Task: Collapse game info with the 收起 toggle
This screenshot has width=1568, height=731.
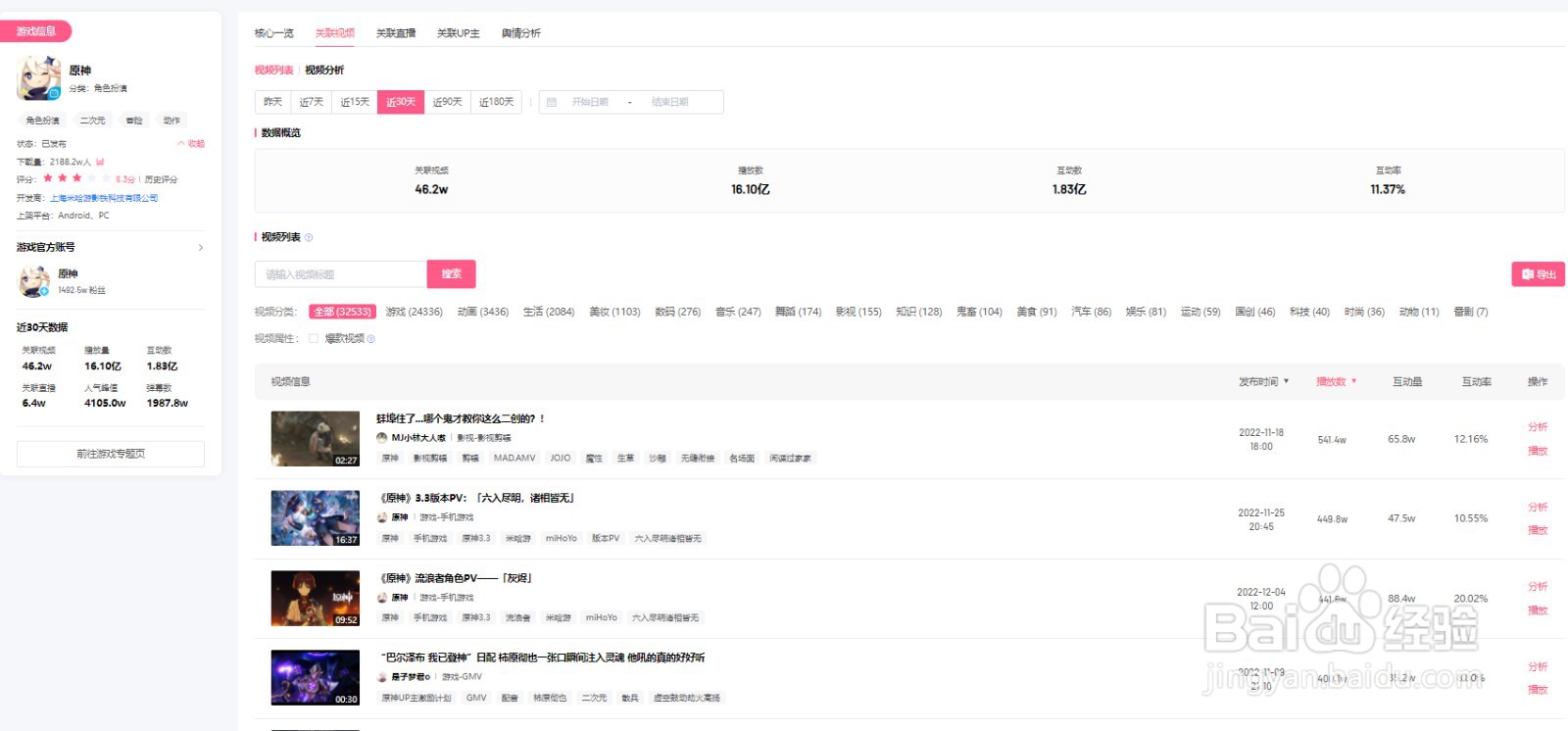Action: pos(191,144)
